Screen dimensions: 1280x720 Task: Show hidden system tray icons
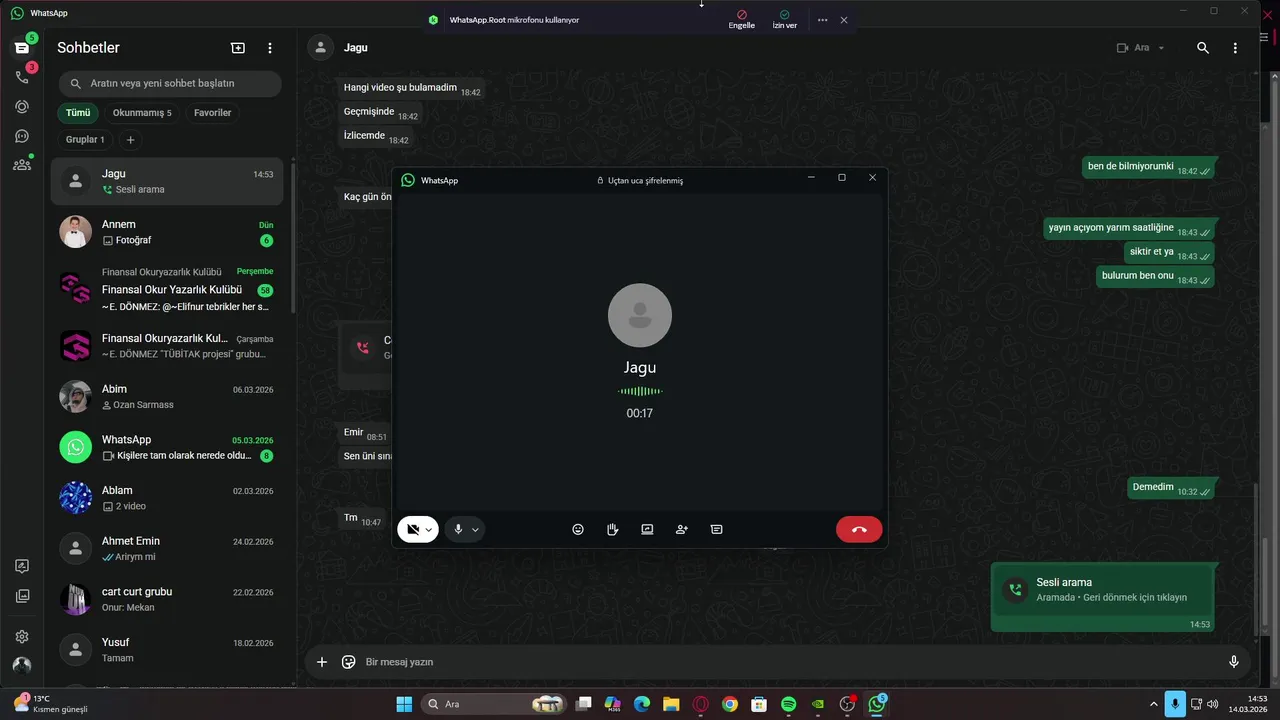click(1154, 704)
